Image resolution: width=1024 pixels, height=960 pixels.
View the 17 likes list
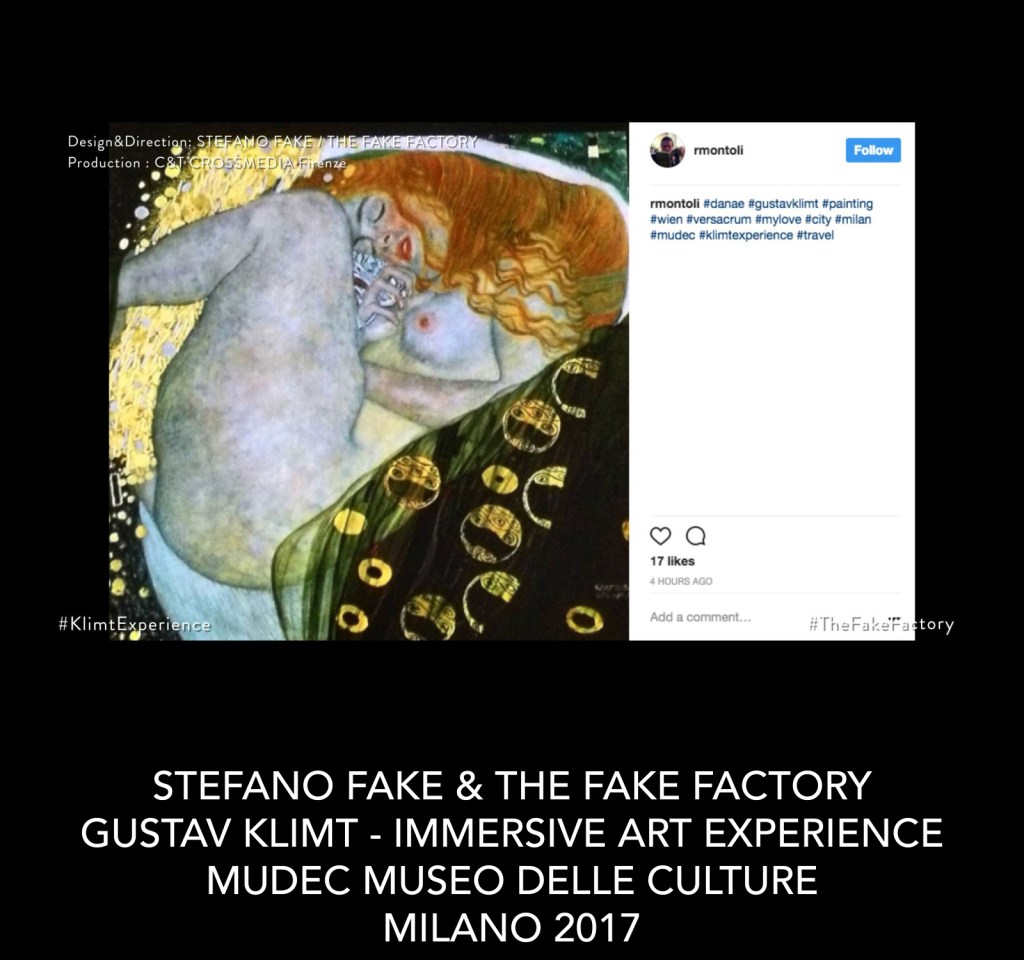click(x=672, y=561)
